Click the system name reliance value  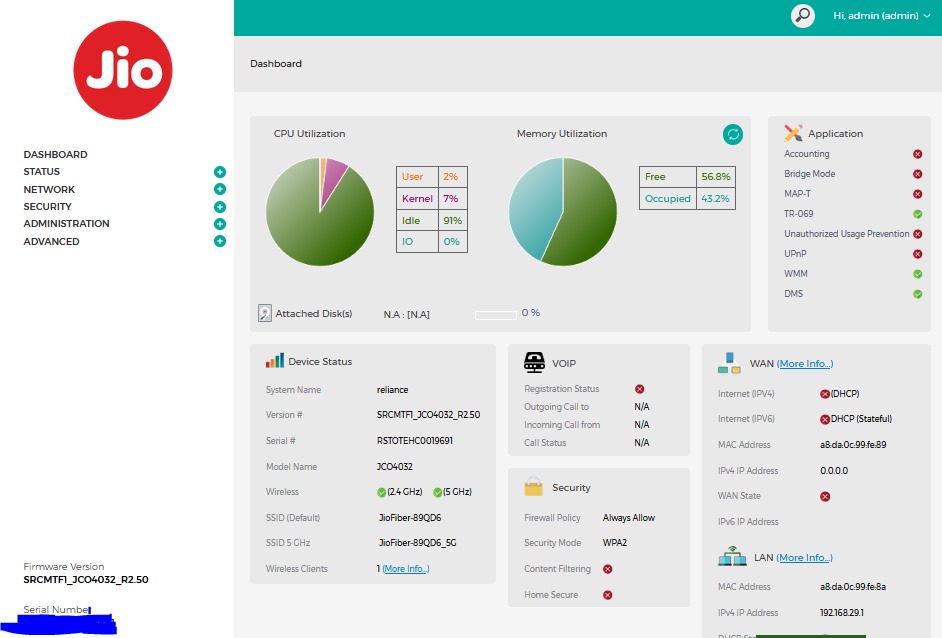(392, 390)
